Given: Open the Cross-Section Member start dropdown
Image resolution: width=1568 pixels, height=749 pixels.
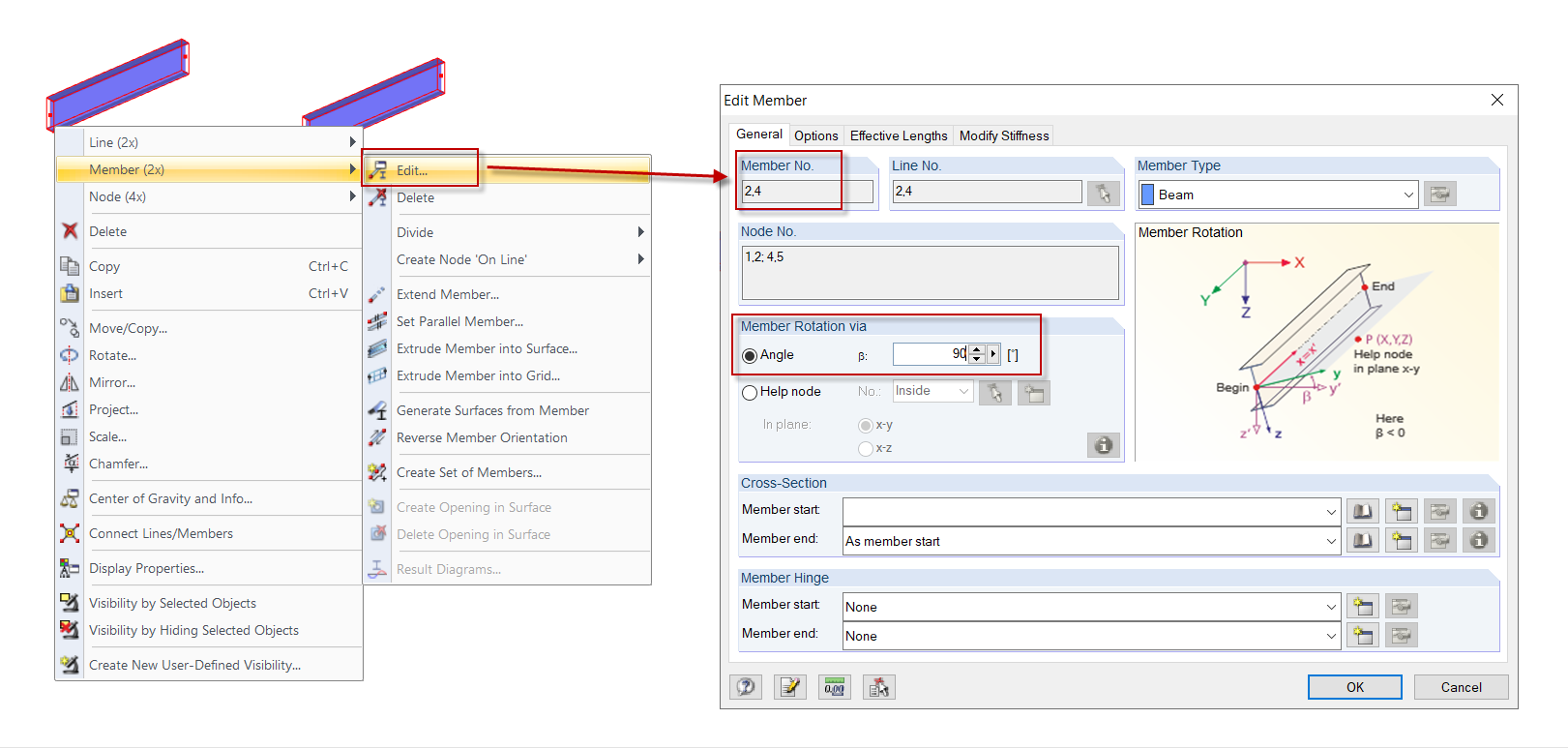Looking at the screenshot, I should (1331, 512).
